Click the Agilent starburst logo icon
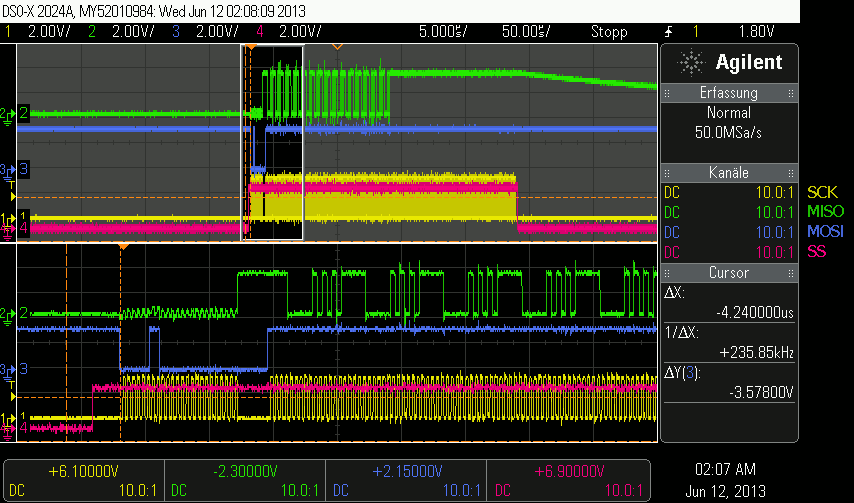The image size is (854, 503). tap(691, 62)
